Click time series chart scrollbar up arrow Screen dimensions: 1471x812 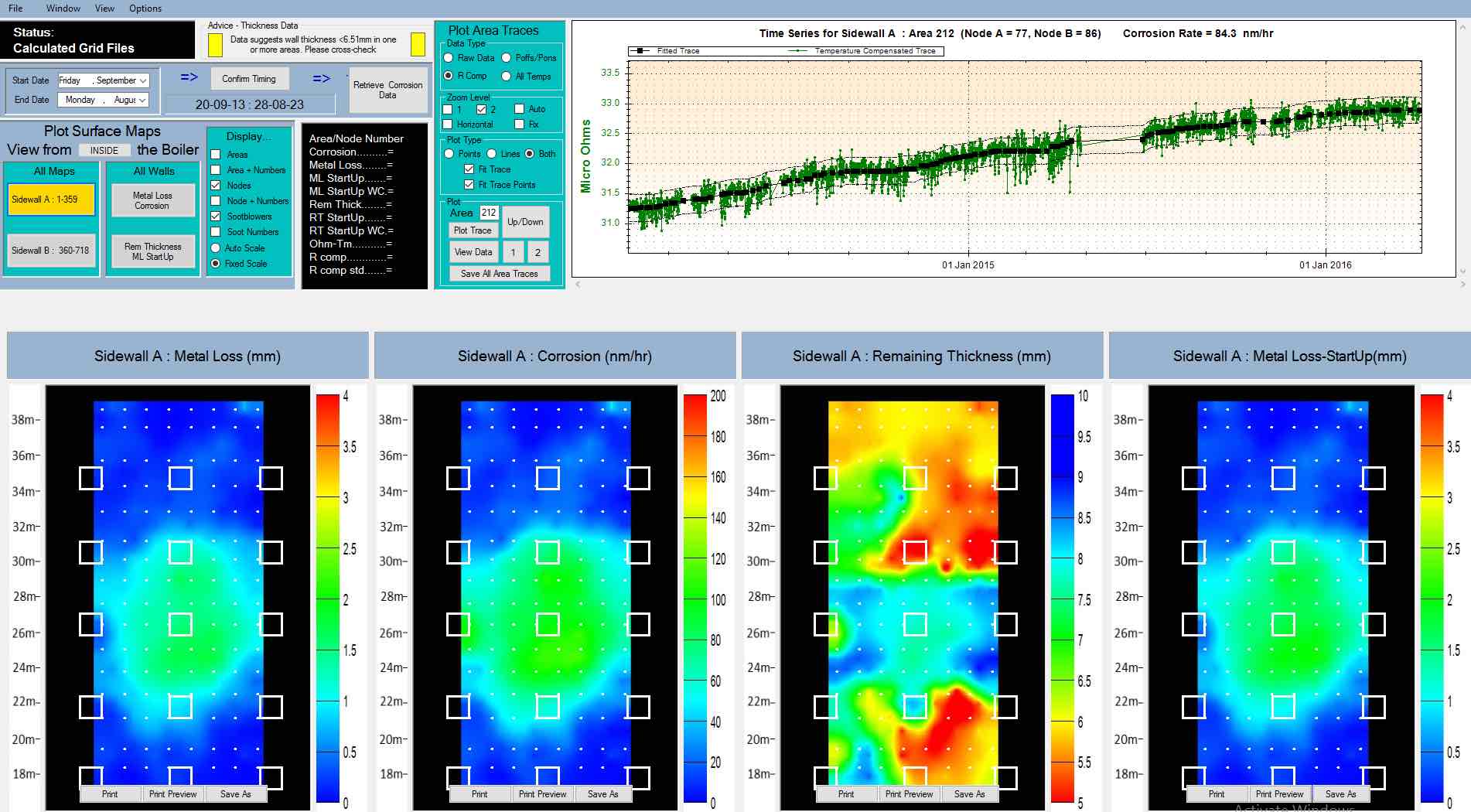click(x=1462, y=27)
